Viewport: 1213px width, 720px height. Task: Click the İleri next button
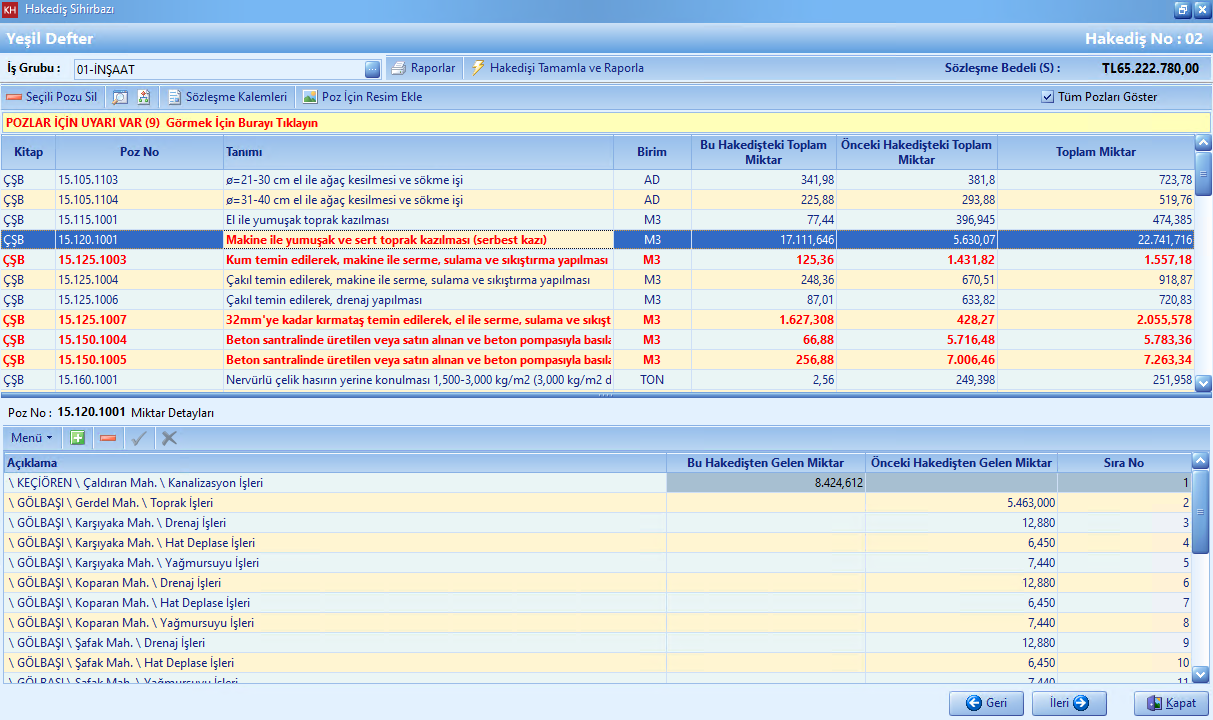[x=1069, y=703]
